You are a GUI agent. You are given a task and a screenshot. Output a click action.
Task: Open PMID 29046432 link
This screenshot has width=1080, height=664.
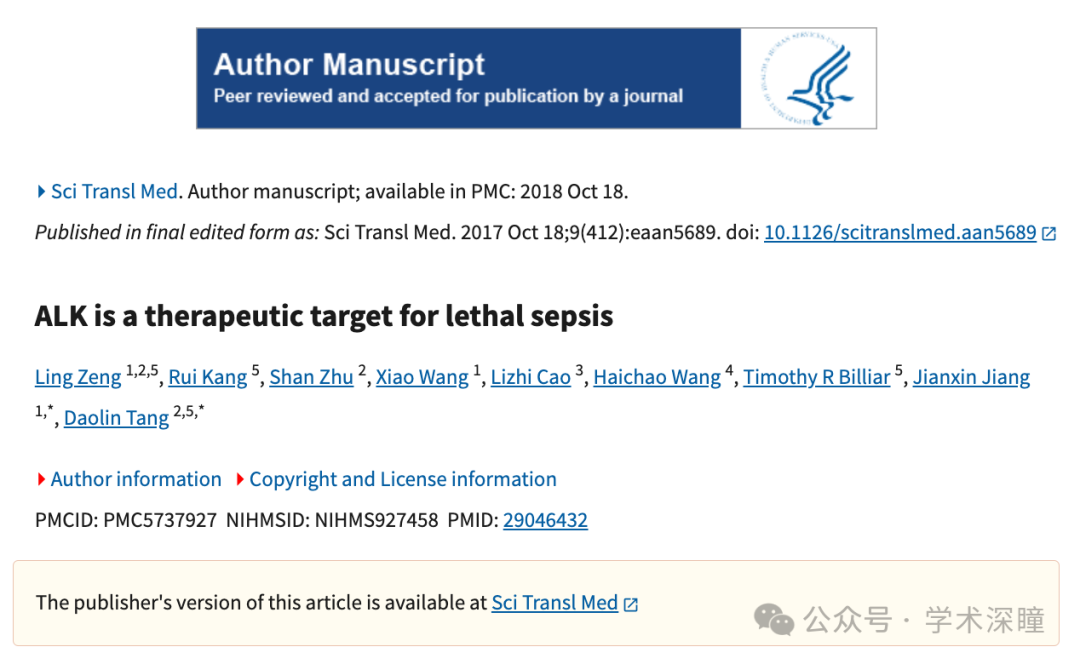coord(545,519)
